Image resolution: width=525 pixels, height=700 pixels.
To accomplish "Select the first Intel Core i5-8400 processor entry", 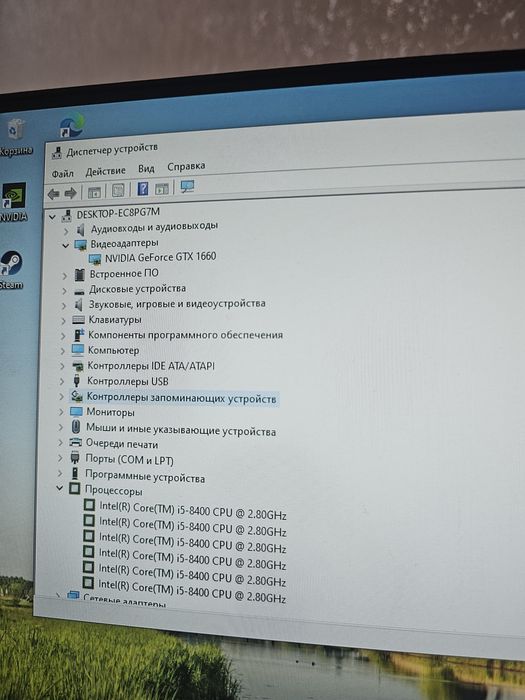I will coord(192,510).
